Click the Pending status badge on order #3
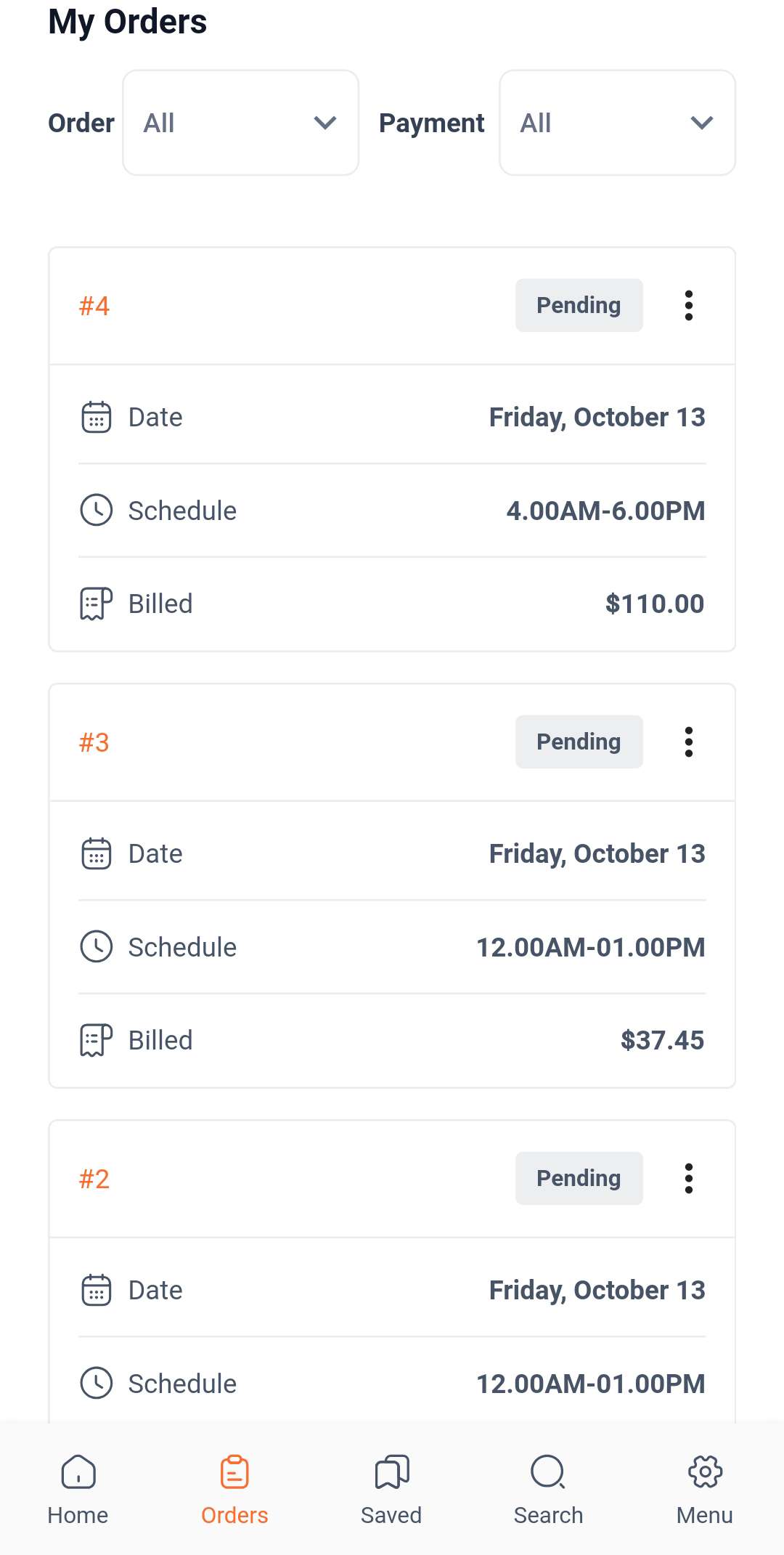The width and height of the screenshot is (784, 1555). (x=579, y=742)
